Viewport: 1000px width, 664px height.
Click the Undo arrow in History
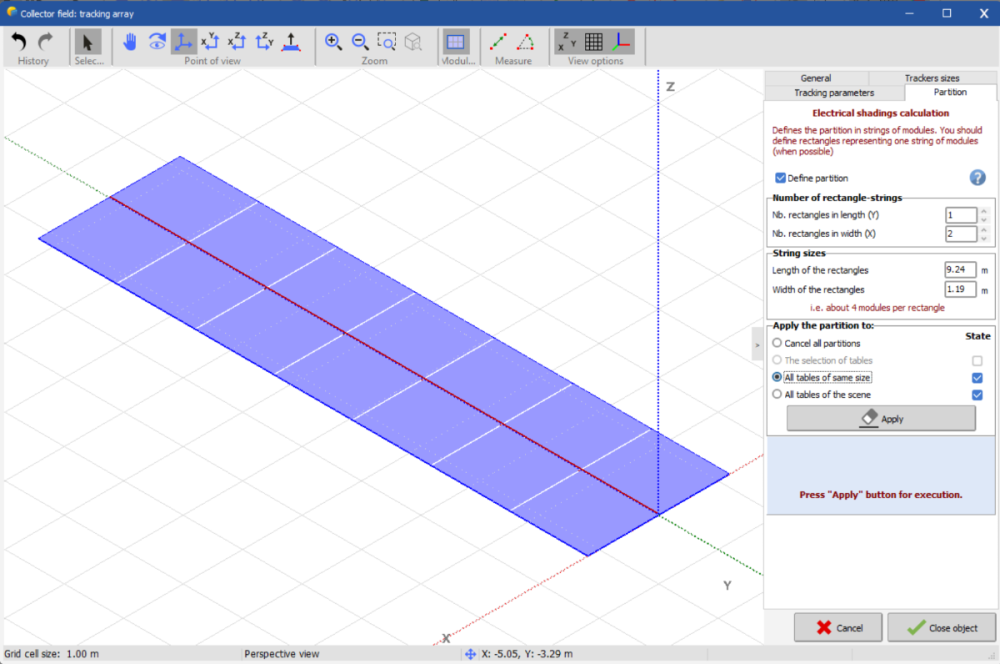click(x=19, y=42)
